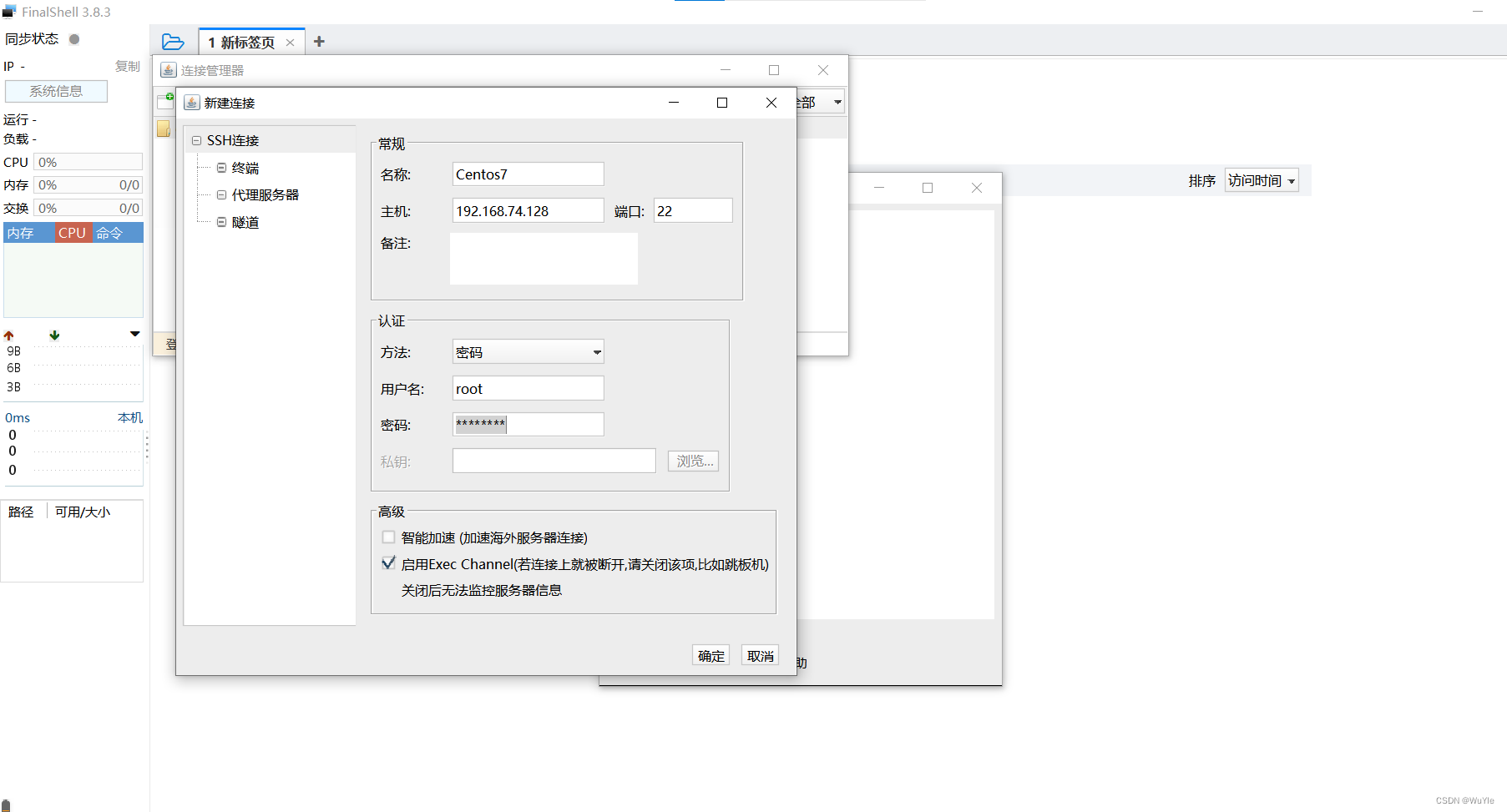
Task: Click the 交换 usage progress bar
Action: pos(88,208)
